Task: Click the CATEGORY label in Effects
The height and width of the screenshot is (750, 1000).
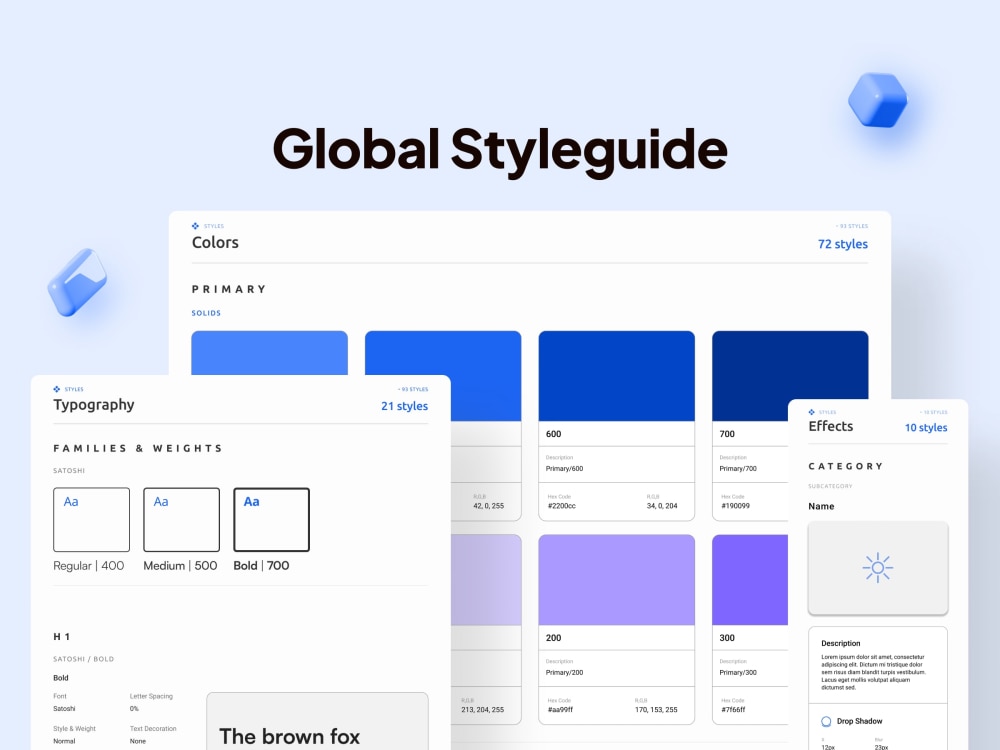Action: [846, 466]
